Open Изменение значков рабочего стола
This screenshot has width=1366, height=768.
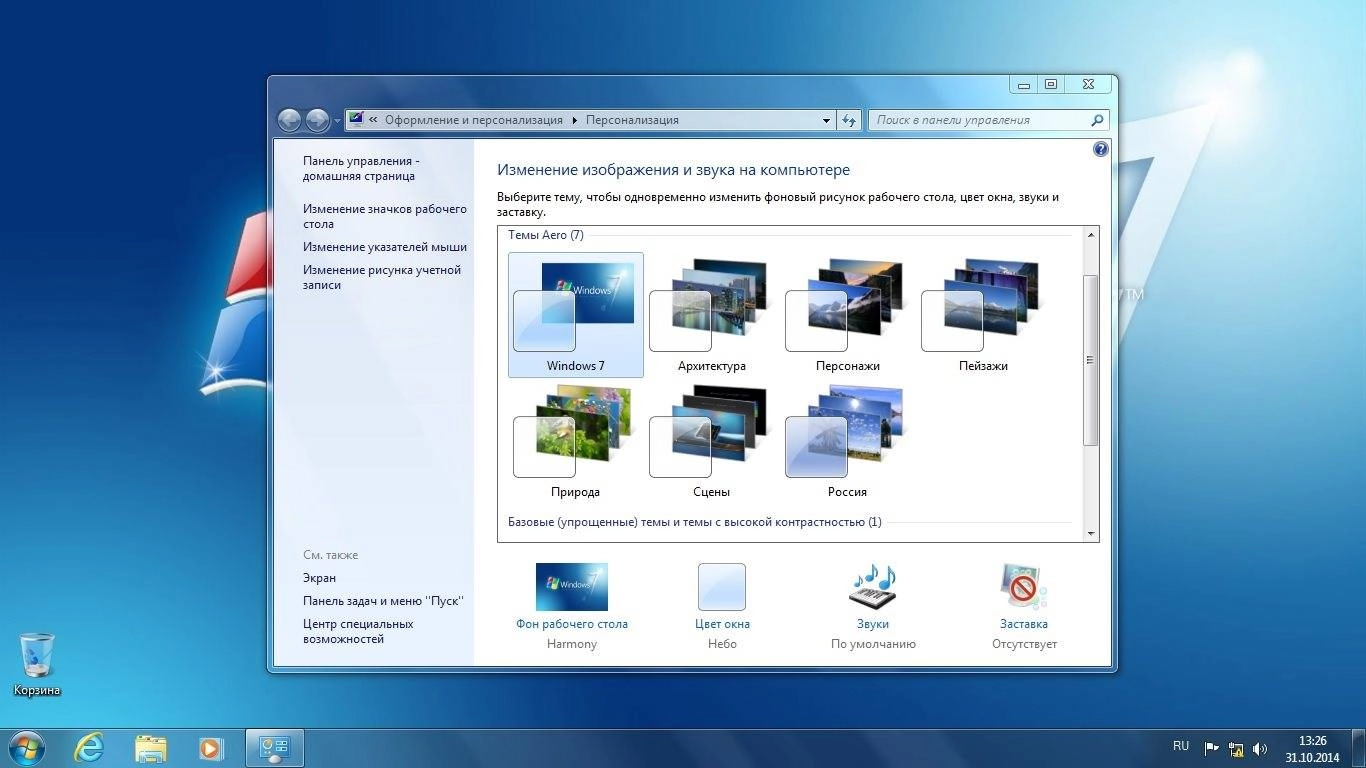pyautogui.click(x=385, y=216)
